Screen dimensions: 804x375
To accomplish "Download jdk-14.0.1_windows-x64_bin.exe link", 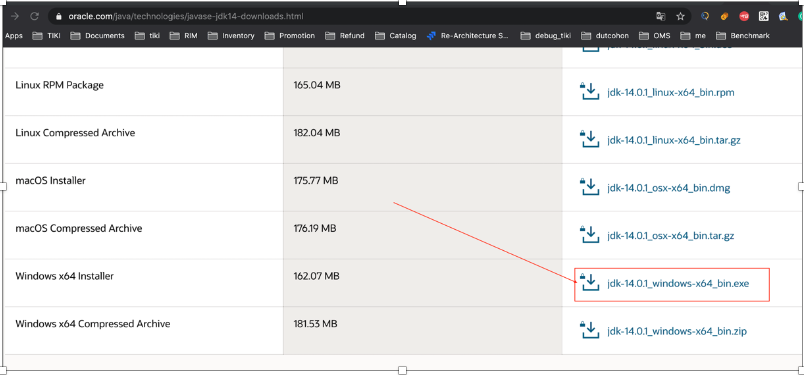I will tap(678, 283).
